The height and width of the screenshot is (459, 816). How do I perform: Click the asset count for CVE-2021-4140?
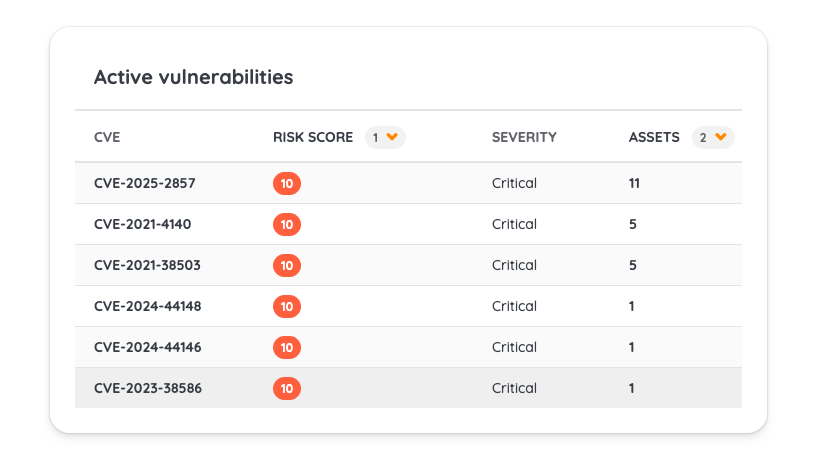click(x=632, y=224)
